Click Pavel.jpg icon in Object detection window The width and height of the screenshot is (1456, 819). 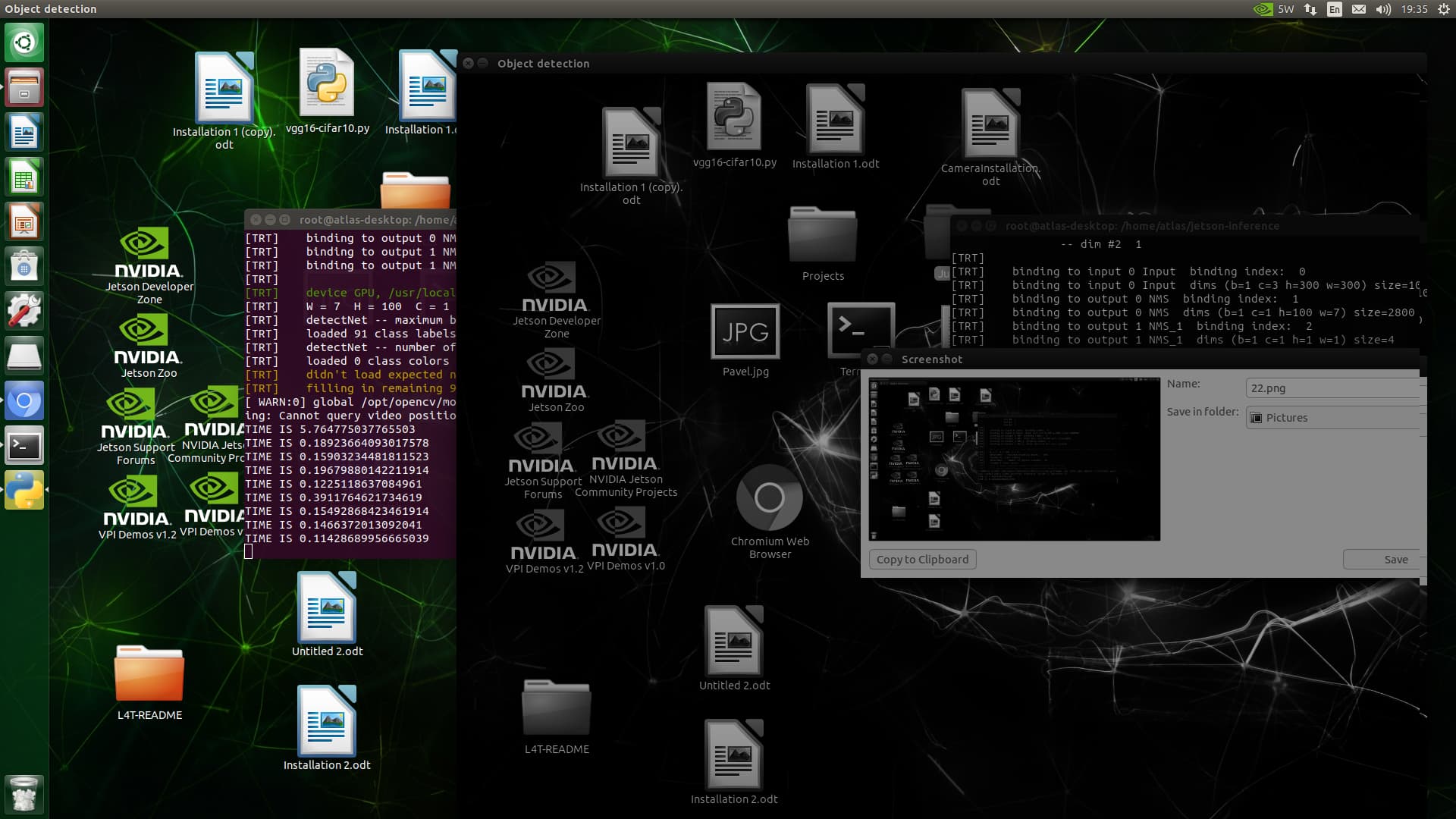pyautogui.click(x=745, y=340)
